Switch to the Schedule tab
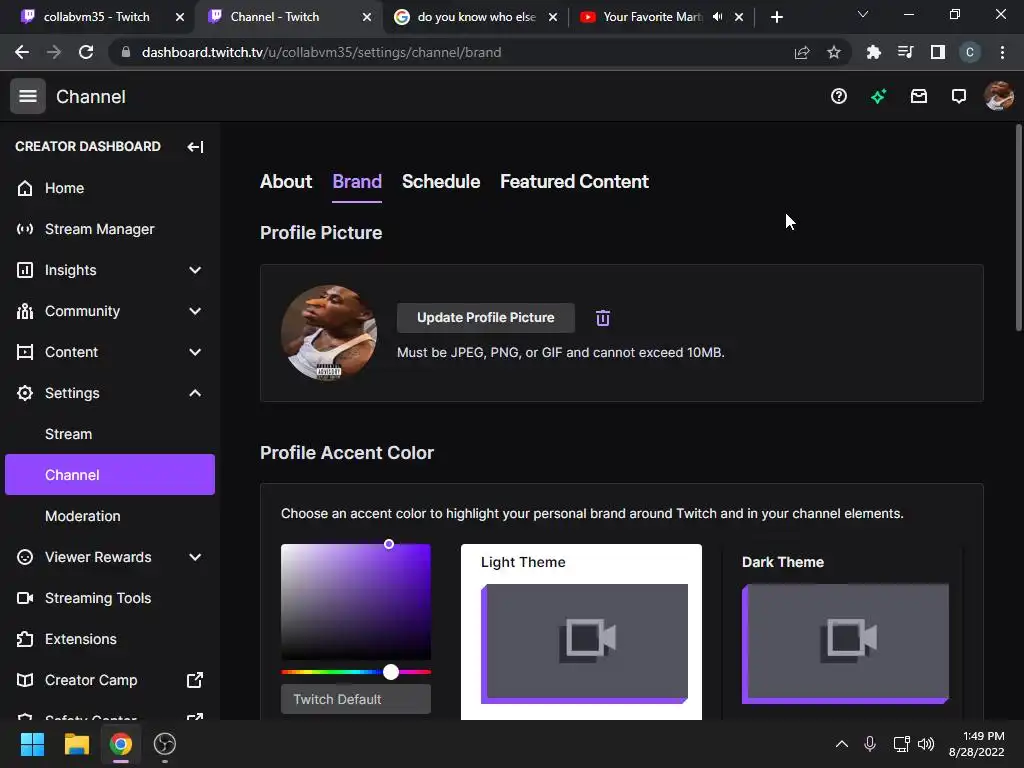This screenshot has width=1024, height=768. 441,182
